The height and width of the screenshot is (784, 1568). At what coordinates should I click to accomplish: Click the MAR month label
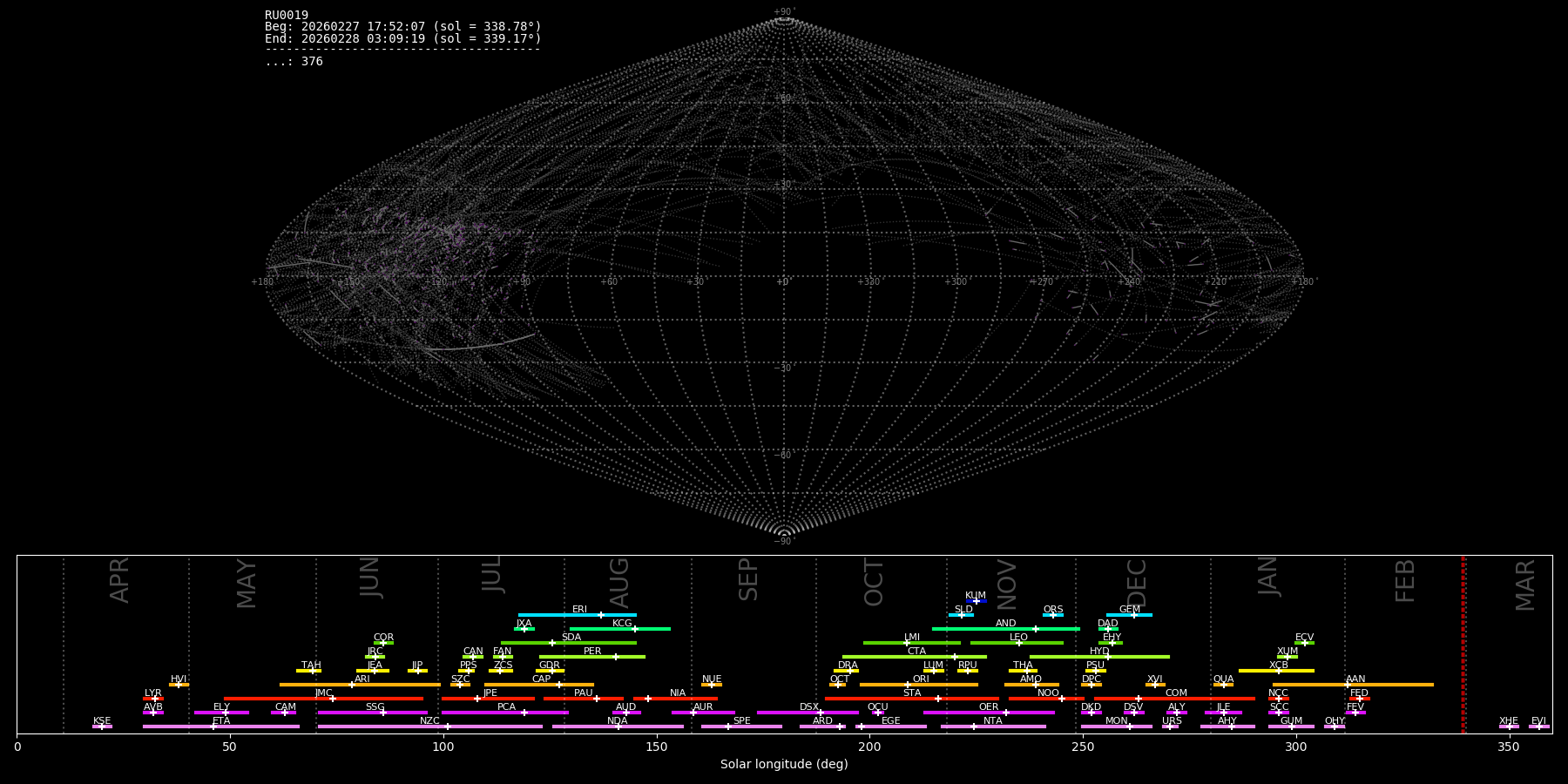point(1525,585)
